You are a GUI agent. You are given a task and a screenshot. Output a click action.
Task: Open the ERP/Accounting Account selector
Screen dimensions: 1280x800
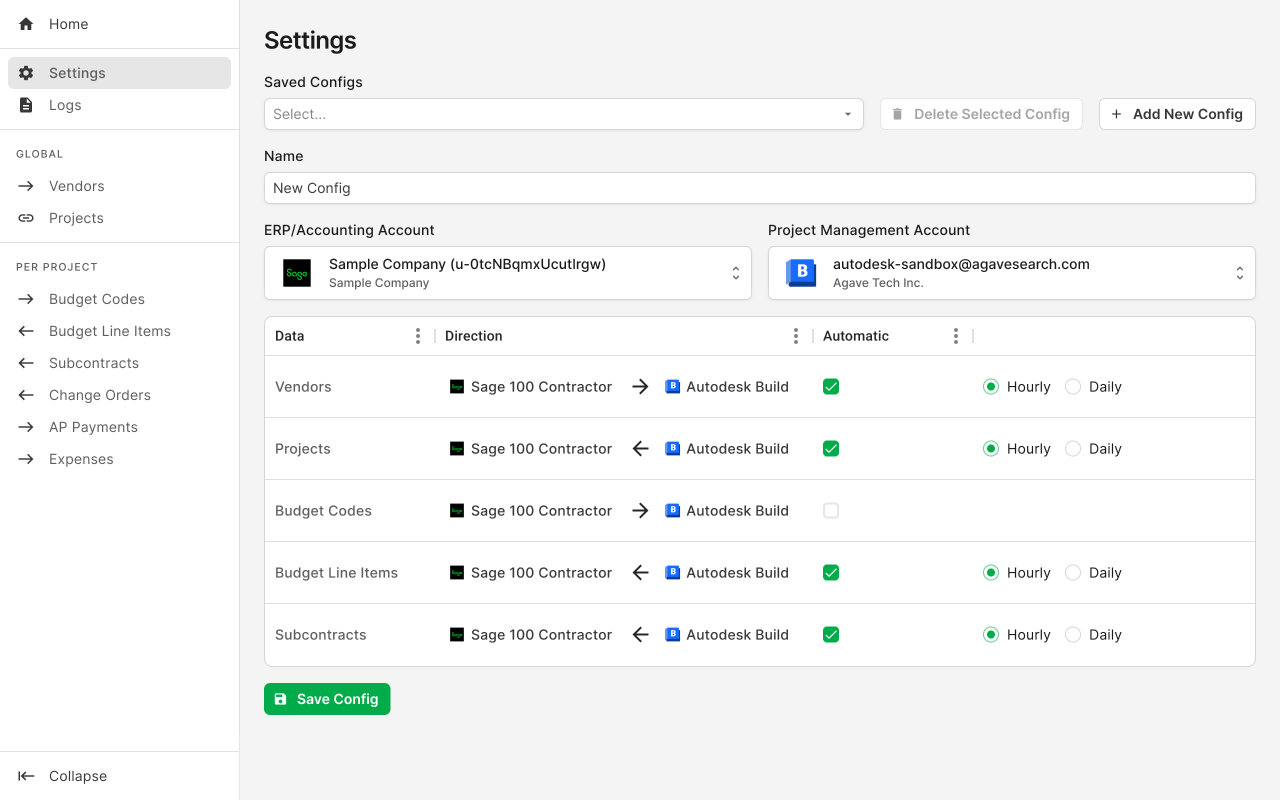coord(508,273)
